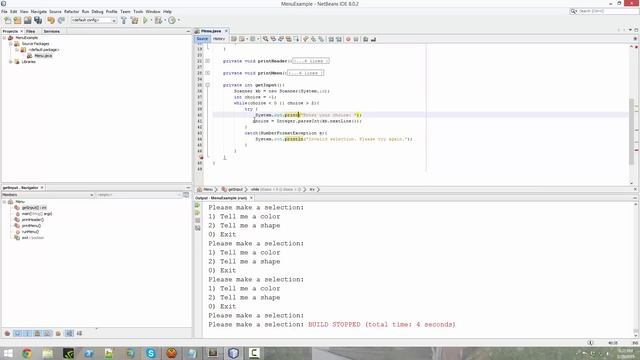Screen dimensions: 640x360
Task: Select Menu.java in the Projects tree
Action: click(43, 56)
